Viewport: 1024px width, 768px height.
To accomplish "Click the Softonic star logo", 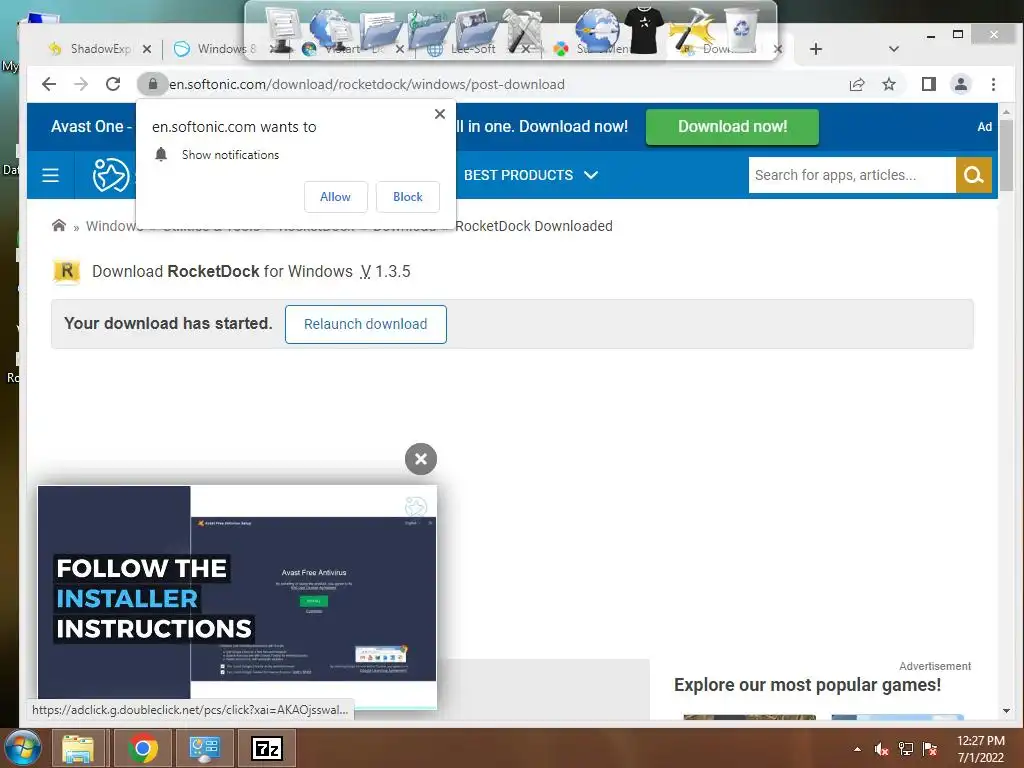I will [111, 175].
